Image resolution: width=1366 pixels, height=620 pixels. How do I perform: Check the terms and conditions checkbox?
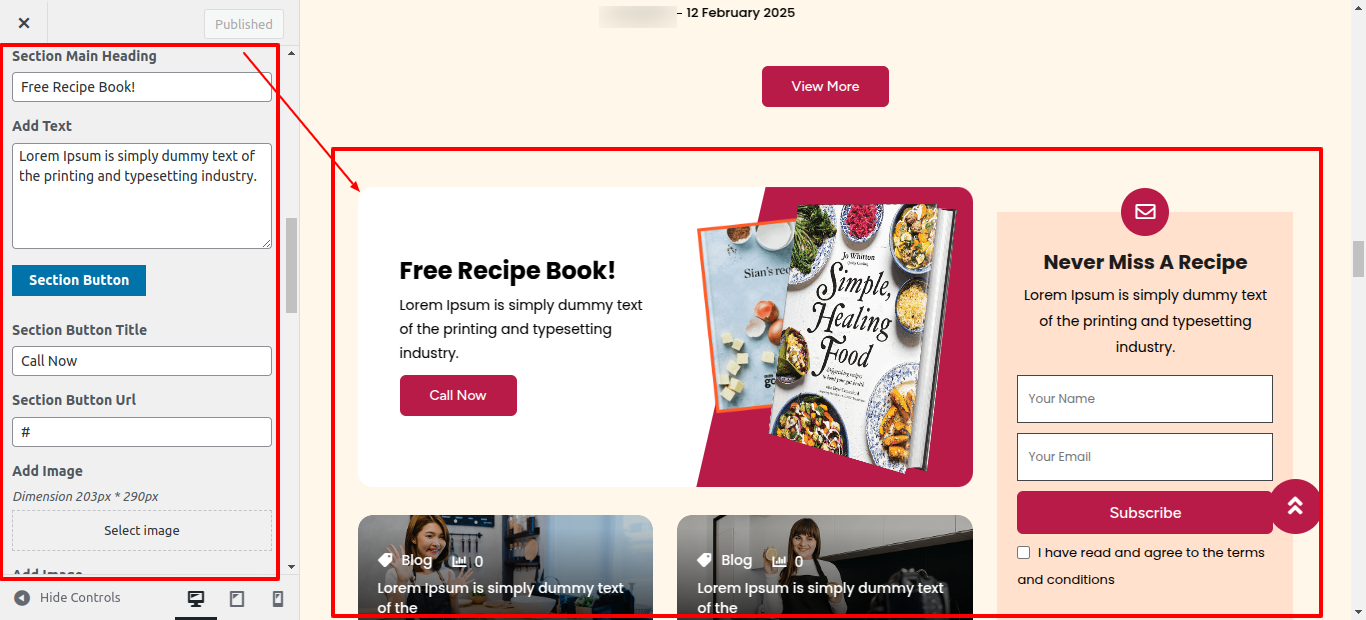tap(1023, 552)
